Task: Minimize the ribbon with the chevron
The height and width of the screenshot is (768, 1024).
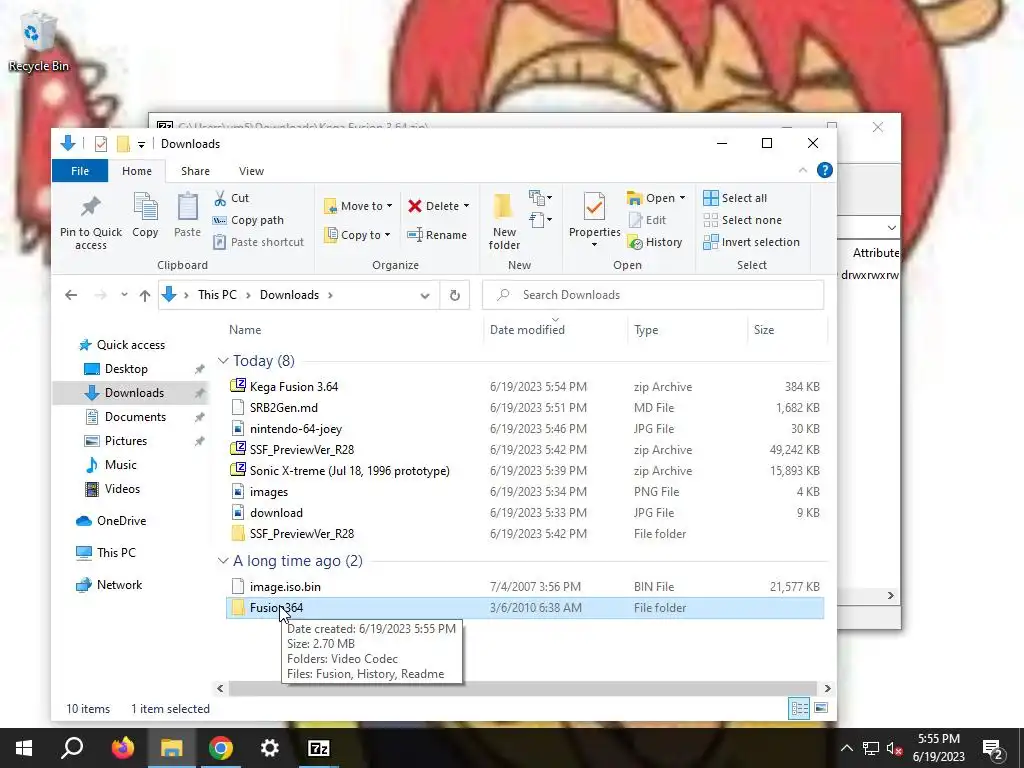Action: (x=803, y=170)
